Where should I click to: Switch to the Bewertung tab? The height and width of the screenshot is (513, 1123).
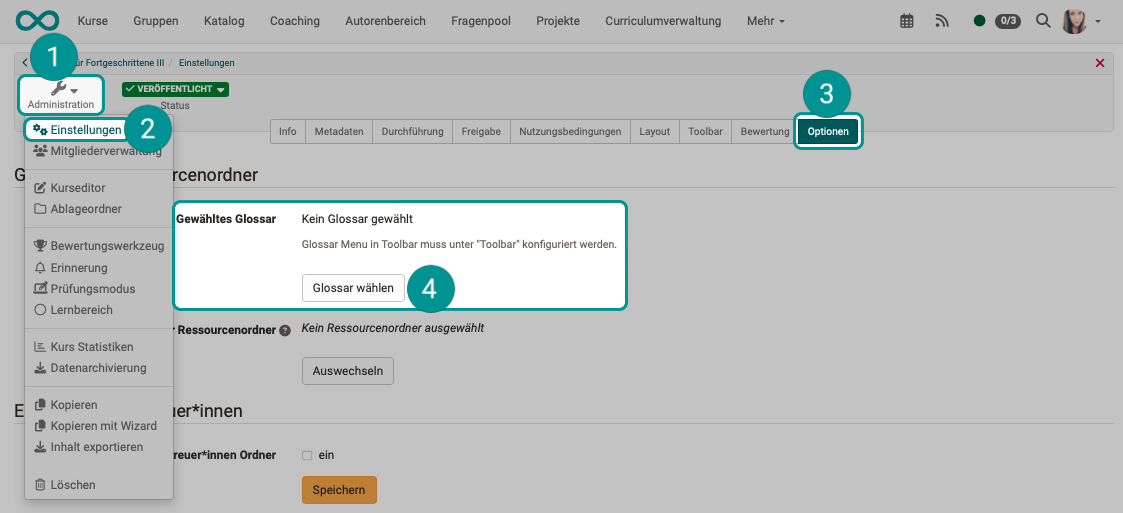pos(764,132)
